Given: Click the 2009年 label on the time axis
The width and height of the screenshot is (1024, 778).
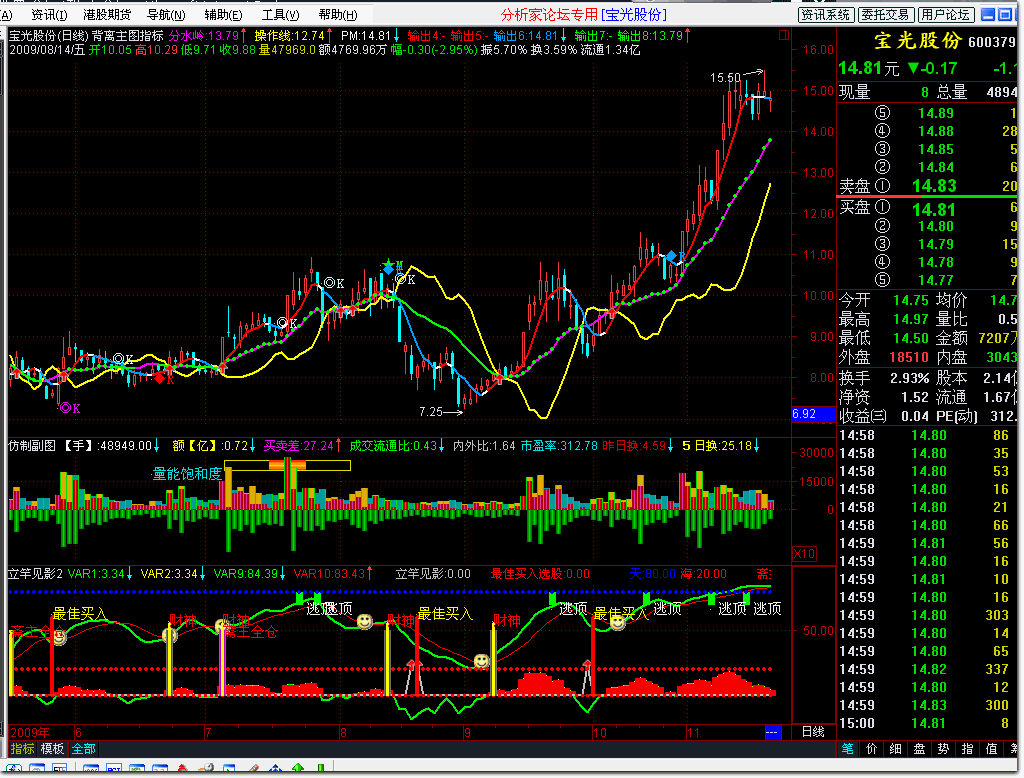Looking at the screenshot, I should point(30,732).
